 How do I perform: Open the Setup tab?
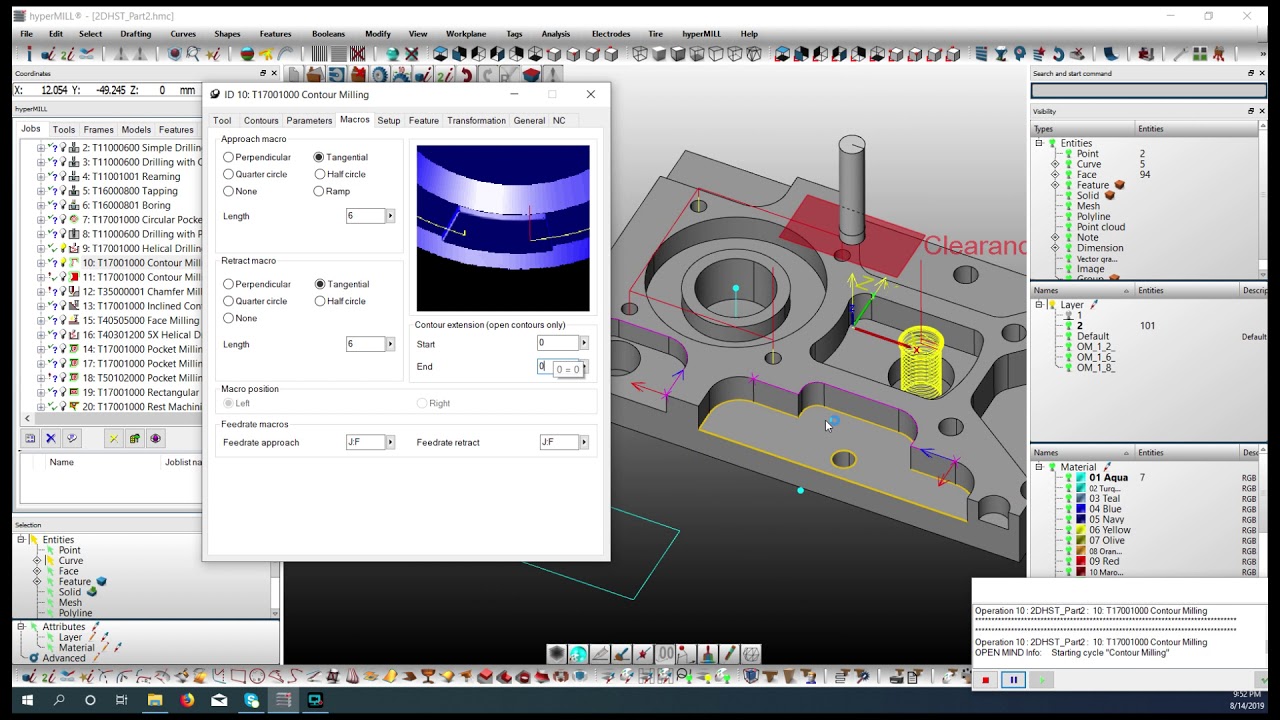pyautogui.click(x=389, y=120)
